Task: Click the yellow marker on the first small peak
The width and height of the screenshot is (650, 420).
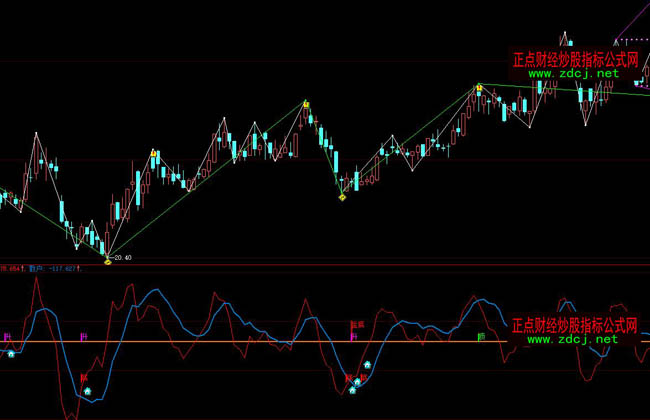Action: pos(153,154)
